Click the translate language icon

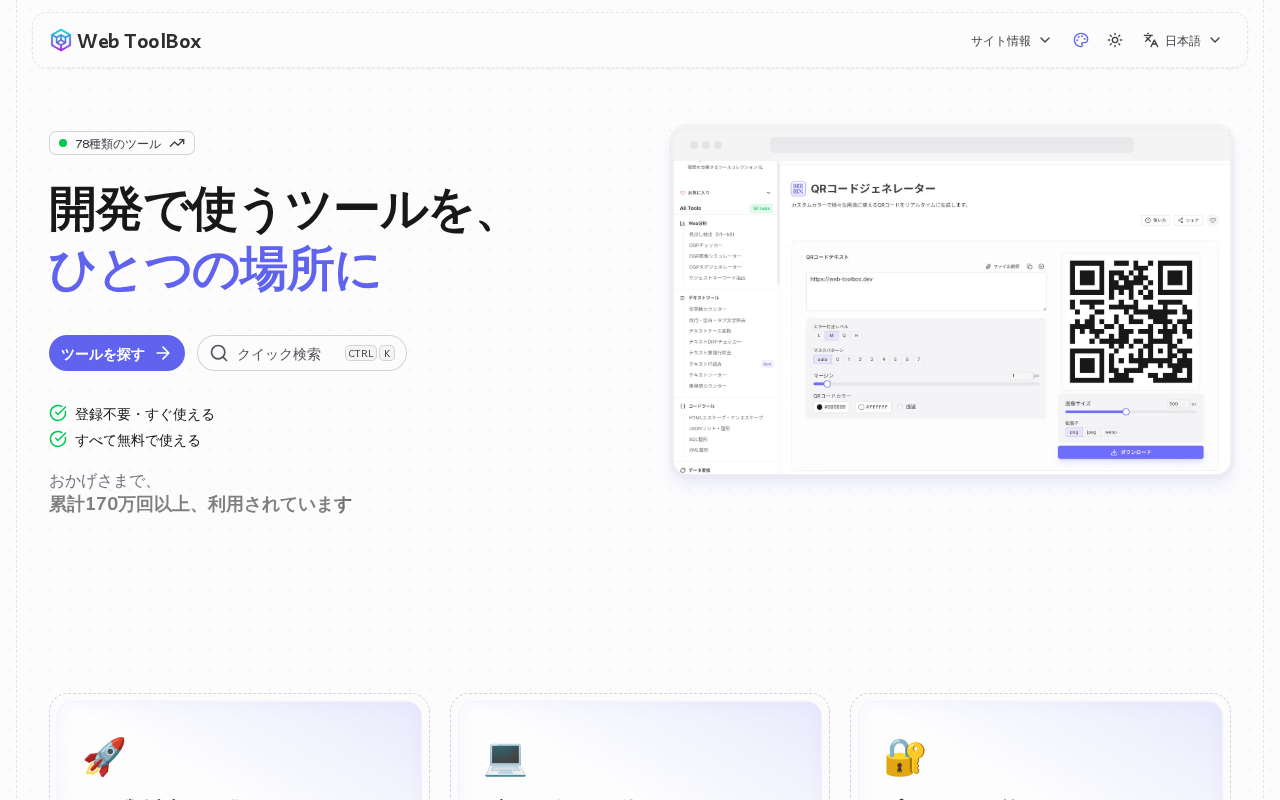pos(1151,40)
